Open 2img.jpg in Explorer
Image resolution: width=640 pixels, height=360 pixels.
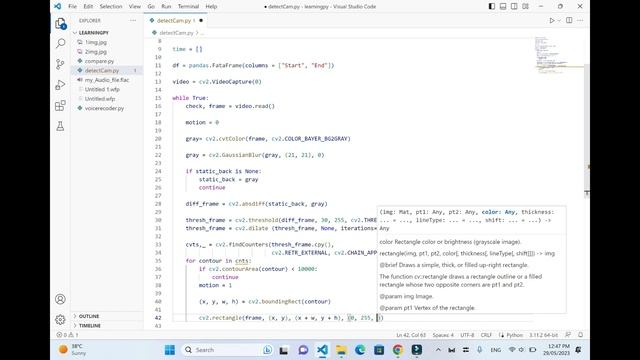point(96,52)
